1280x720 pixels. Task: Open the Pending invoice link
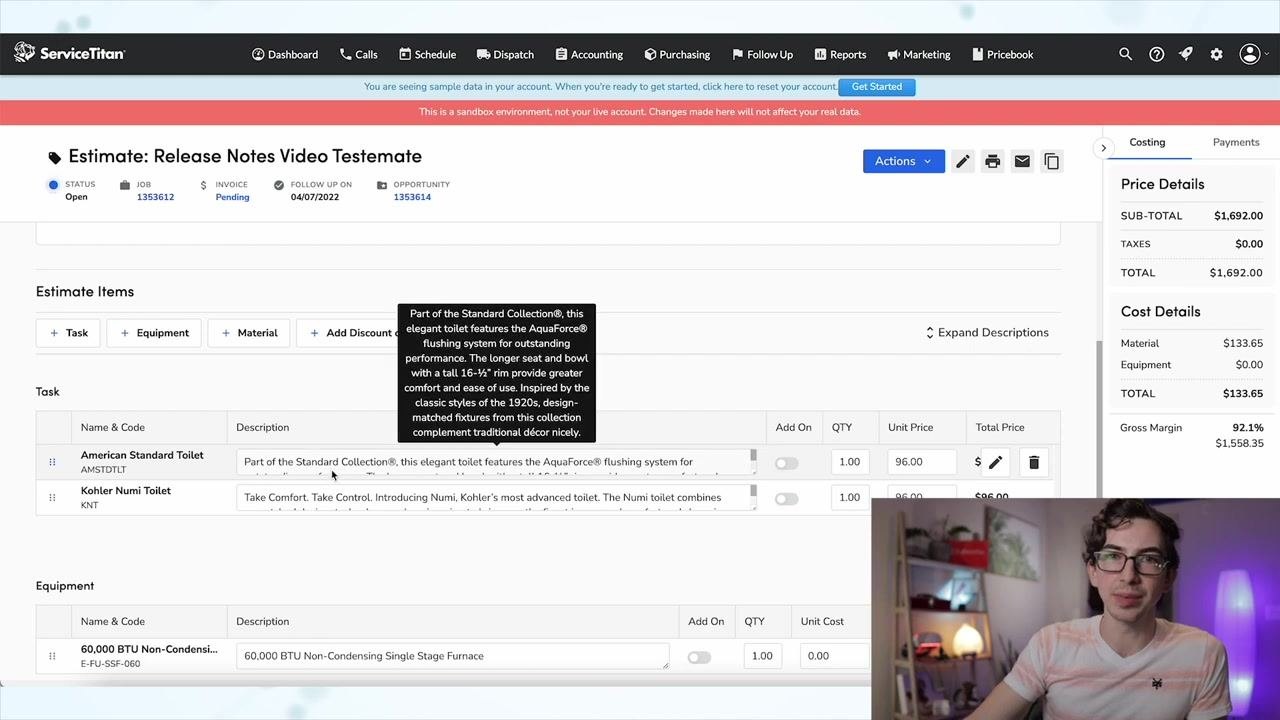click(232, 197)
